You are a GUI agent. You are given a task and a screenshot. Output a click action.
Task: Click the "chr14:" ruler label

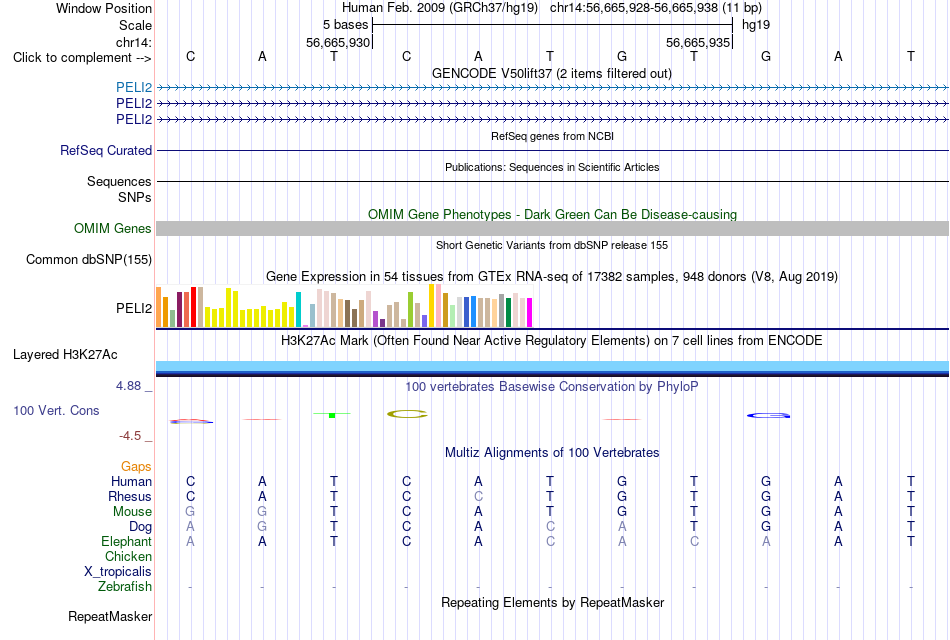pyautogui.click(x=133, y=42)
